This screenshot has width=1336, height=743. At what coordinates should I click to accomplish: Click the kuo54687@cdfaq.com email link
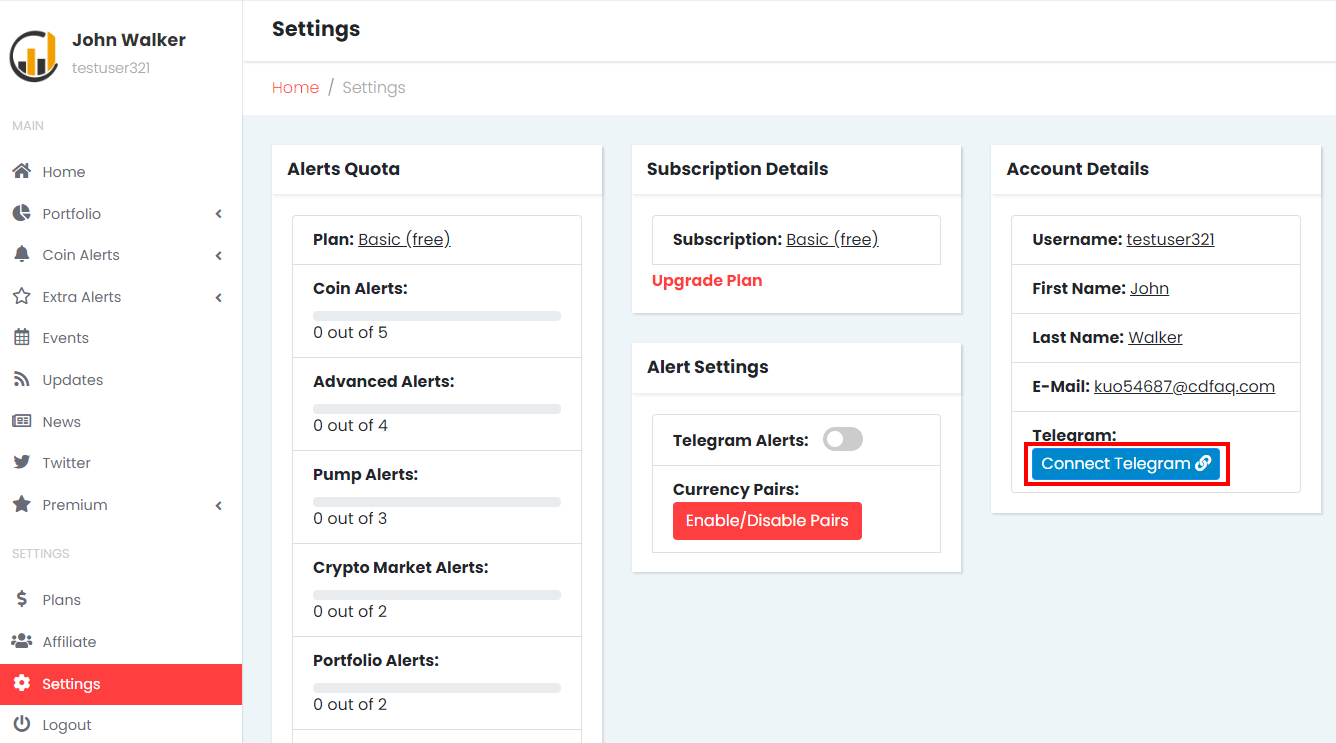point(1184,386)
